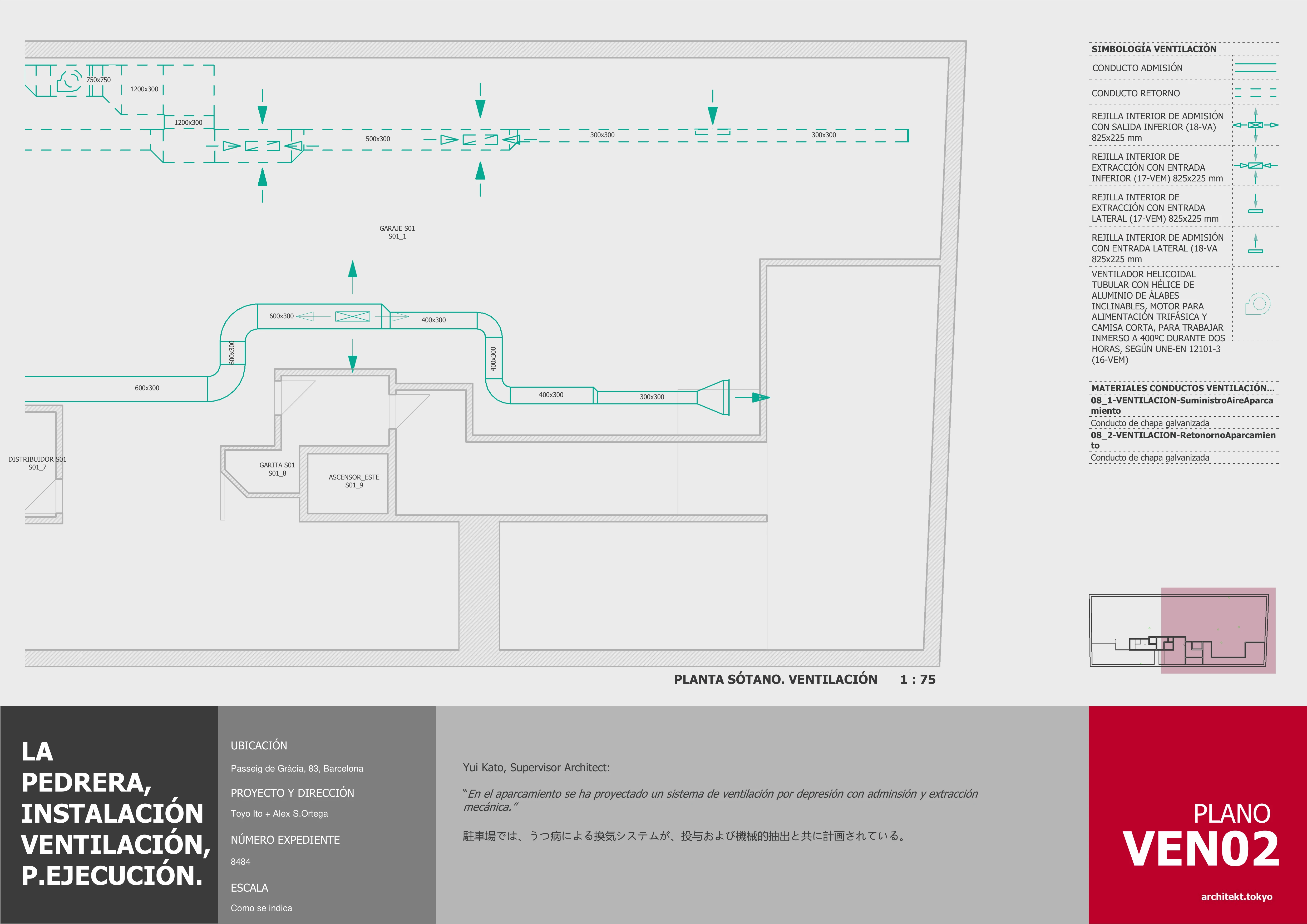Click the Como se indica scale value
Image resolution: width=1307 pixels, height=924 pixels.
point(261,908)
